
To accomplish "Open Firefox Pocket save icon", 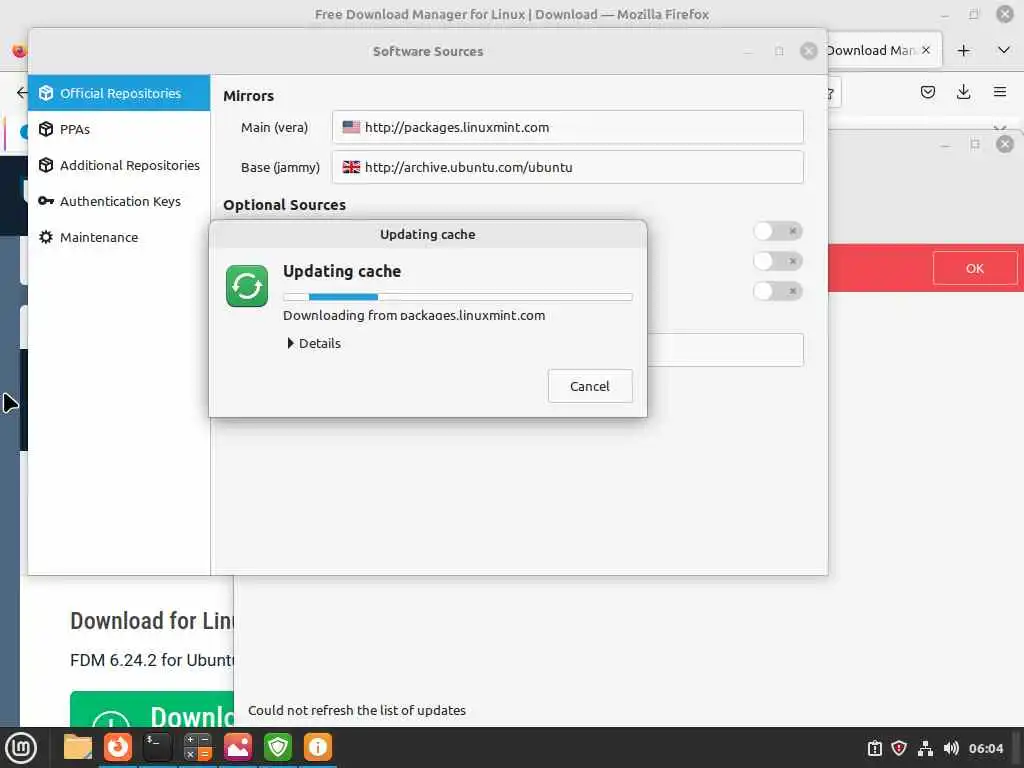I will click(x=927, y=92).
